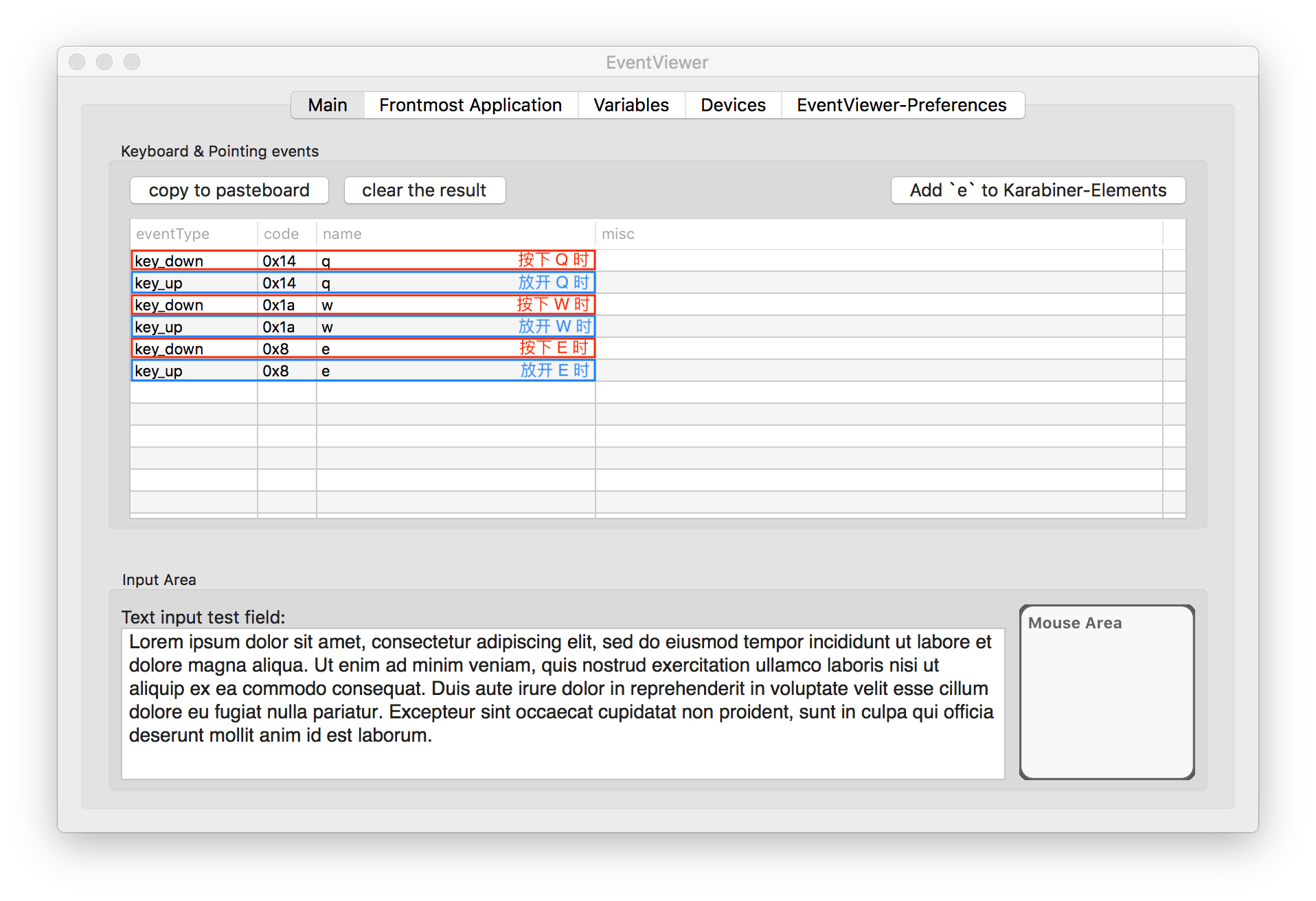Open the EventViewer-Preferences tab
The height and width of the screenshot is (901, 1316).
coord(901,105)
